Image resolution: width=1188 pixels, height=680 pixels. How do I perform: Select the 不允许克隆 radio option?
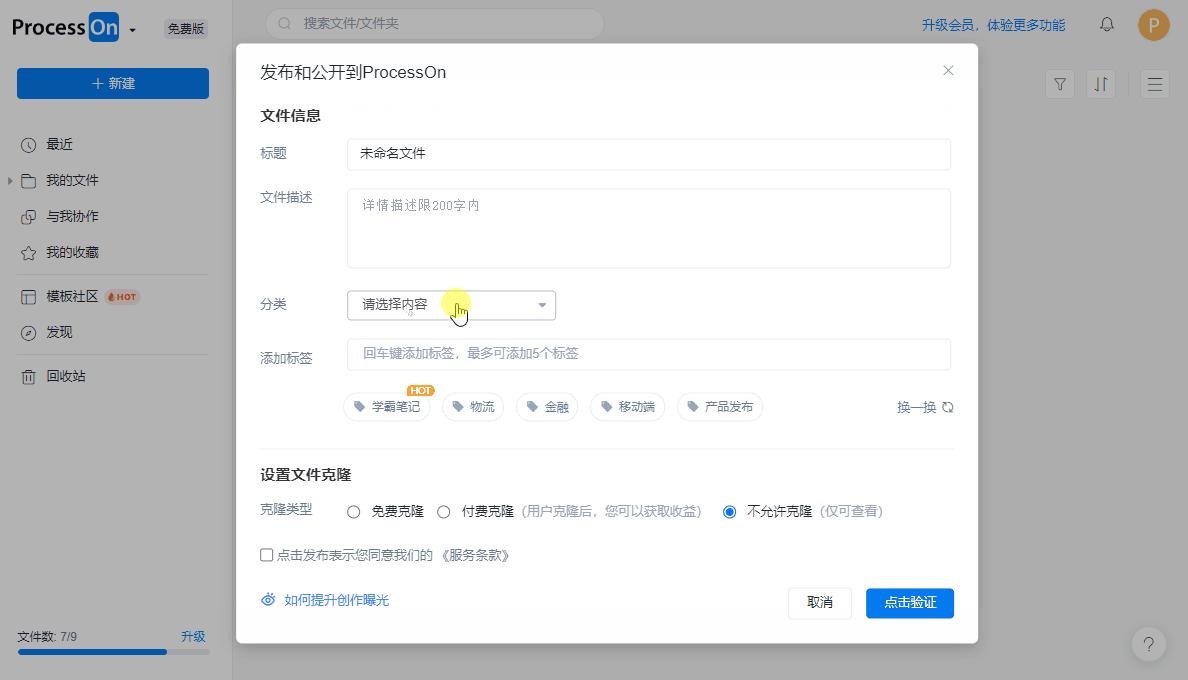[x=730, y=512]
